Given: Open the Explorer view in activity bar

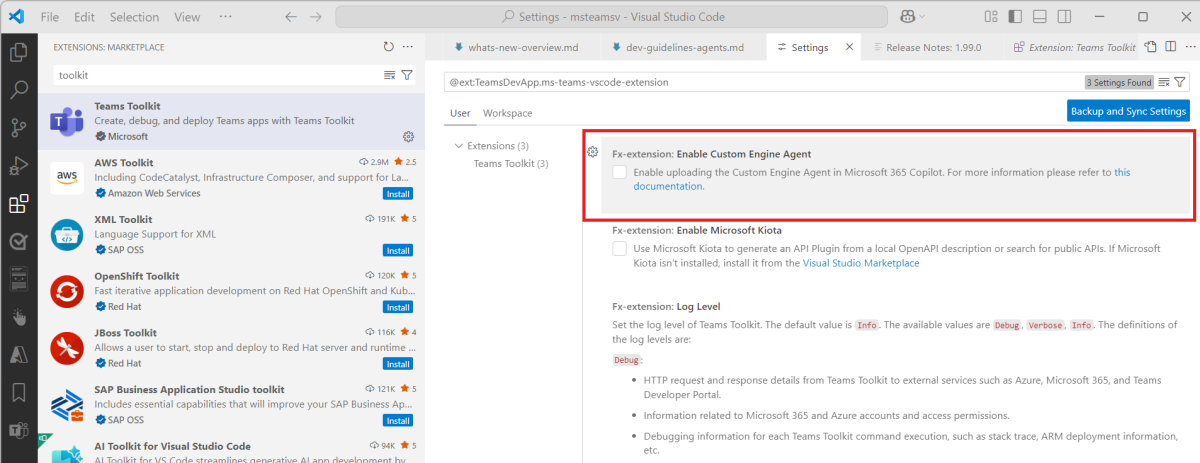Looking at the screenshot, I should coord(18,52).
